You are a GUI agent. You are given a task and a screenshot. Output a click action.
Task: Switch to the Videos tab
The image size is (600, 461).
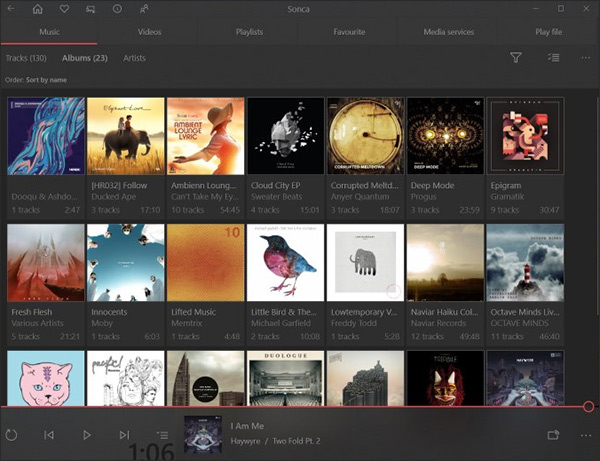coord(149,32)
